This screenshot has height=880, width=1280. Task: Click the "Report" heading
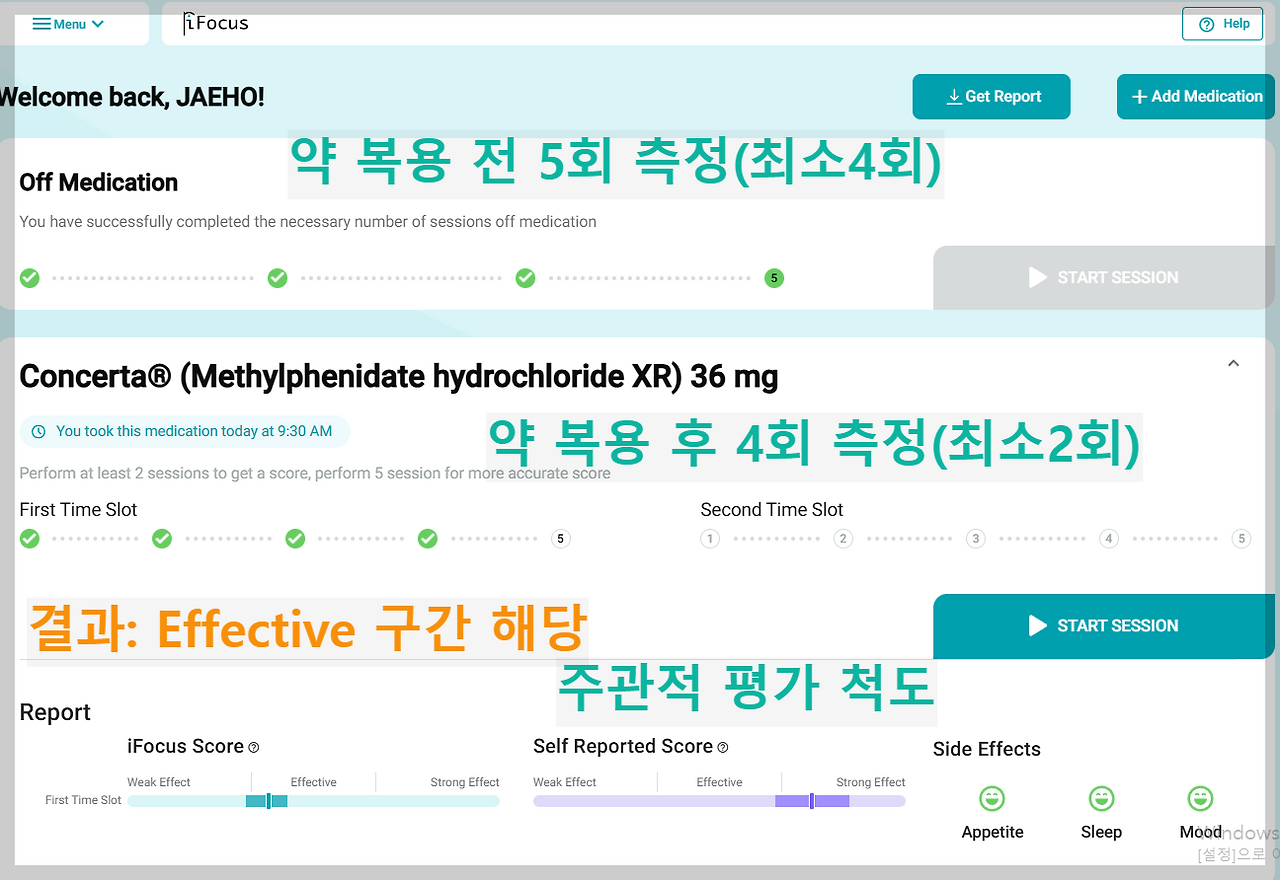click(x=55, y=712)
